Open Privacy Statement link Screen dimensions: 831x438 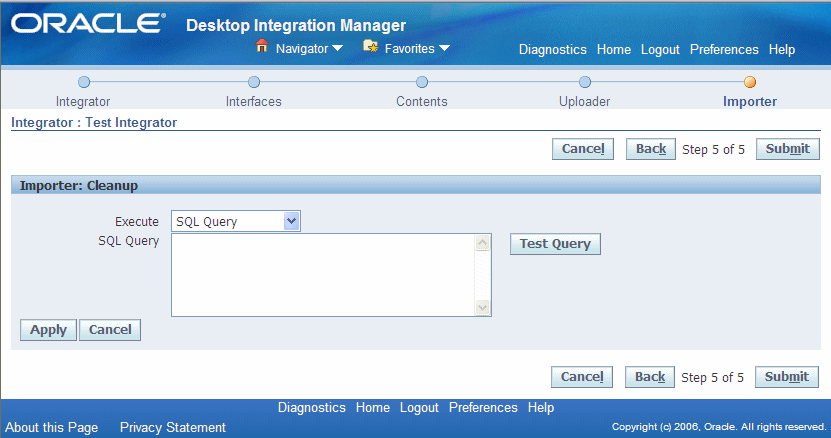coord(173,427)
